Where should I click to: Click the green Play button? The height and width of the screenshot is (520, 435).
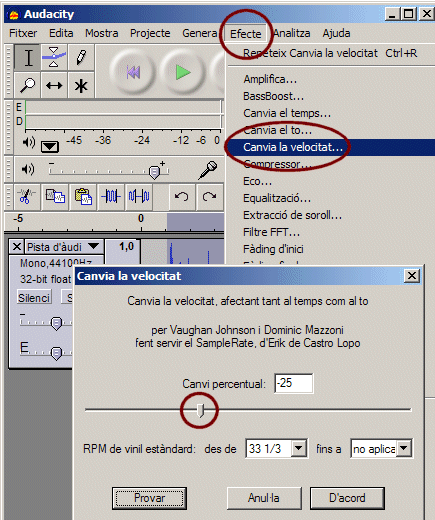point(183,72)
